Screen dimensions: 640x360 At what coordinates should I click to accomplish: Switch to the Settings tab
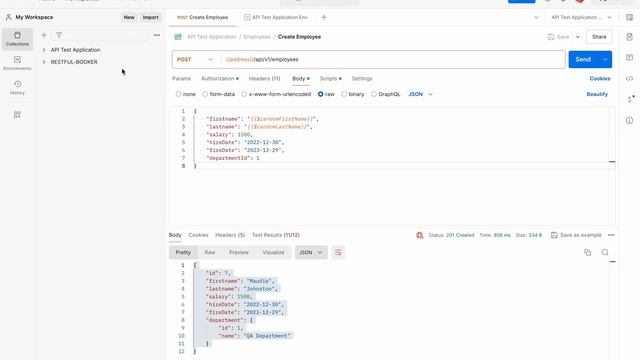(362, 78)
